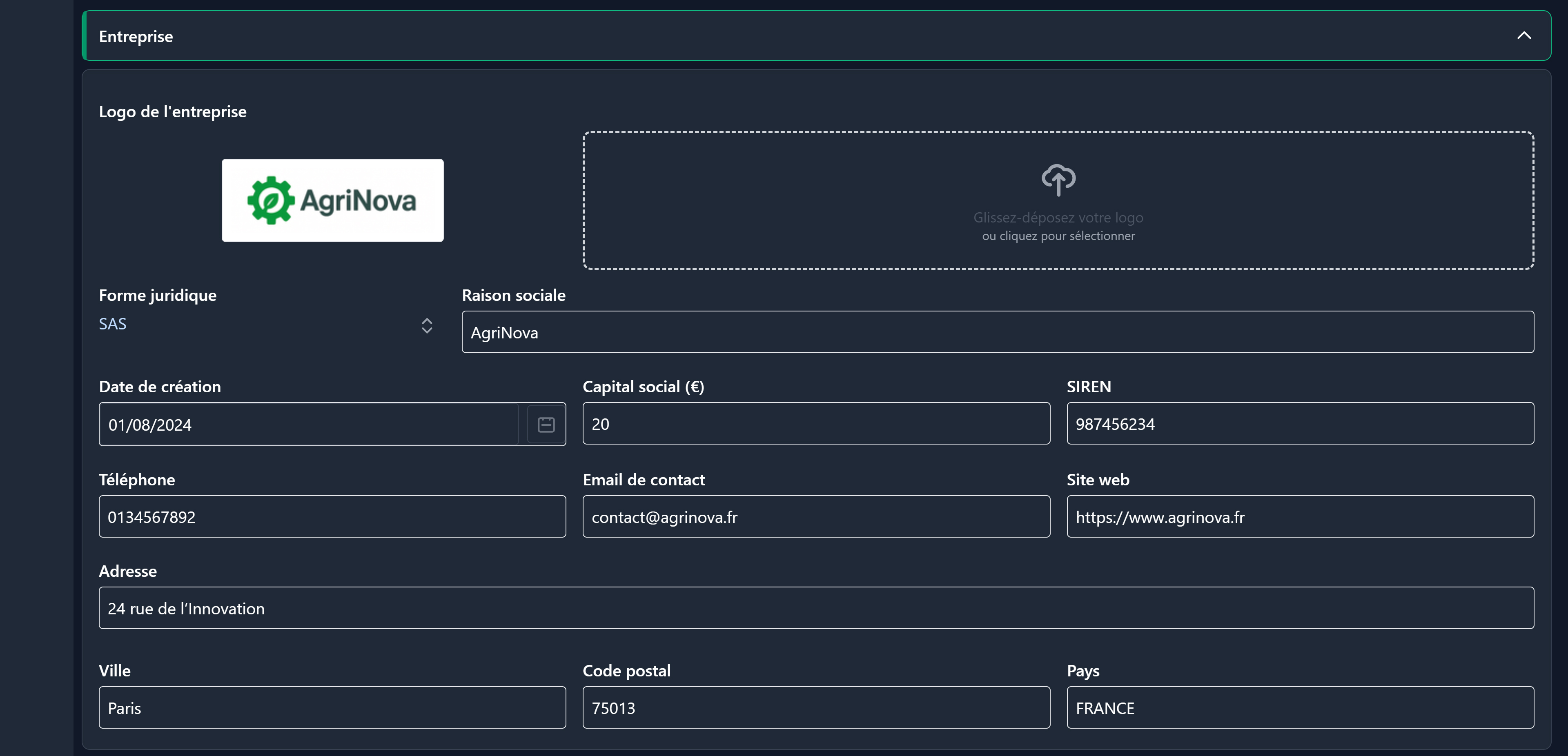Open the Date de création calendar picker
Screen dimensions: 1568x756
(546, 424)
